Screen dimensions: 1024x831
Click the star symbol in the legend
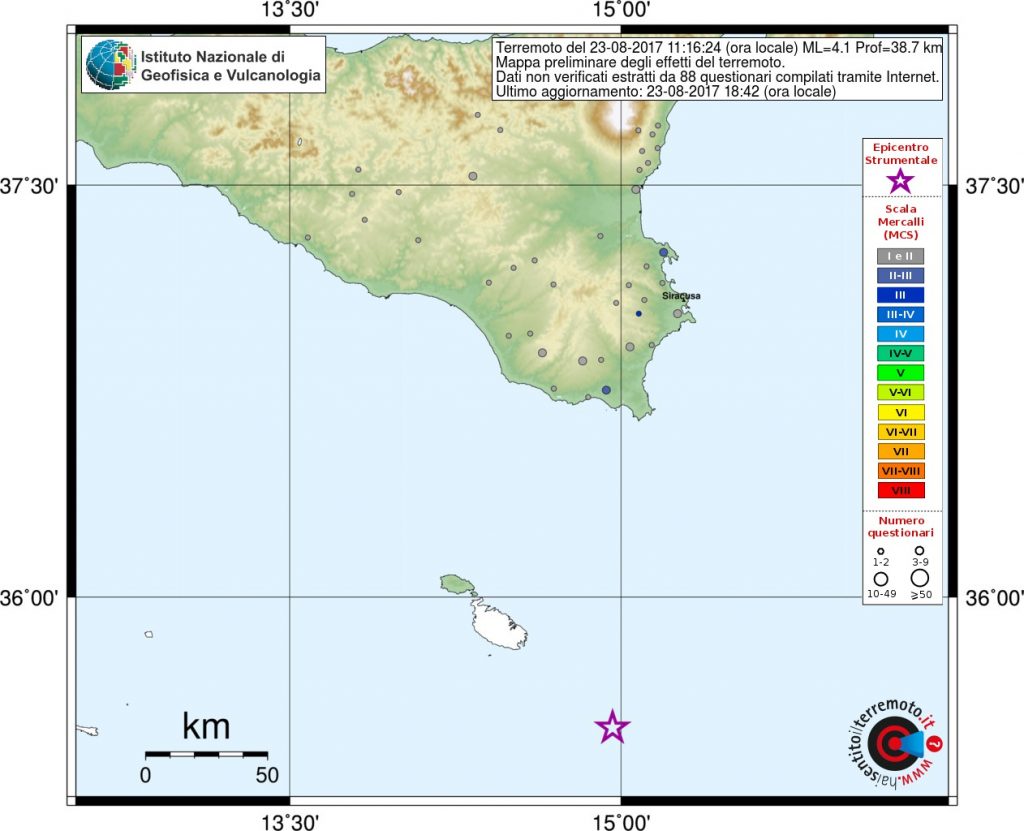(900, 181)
